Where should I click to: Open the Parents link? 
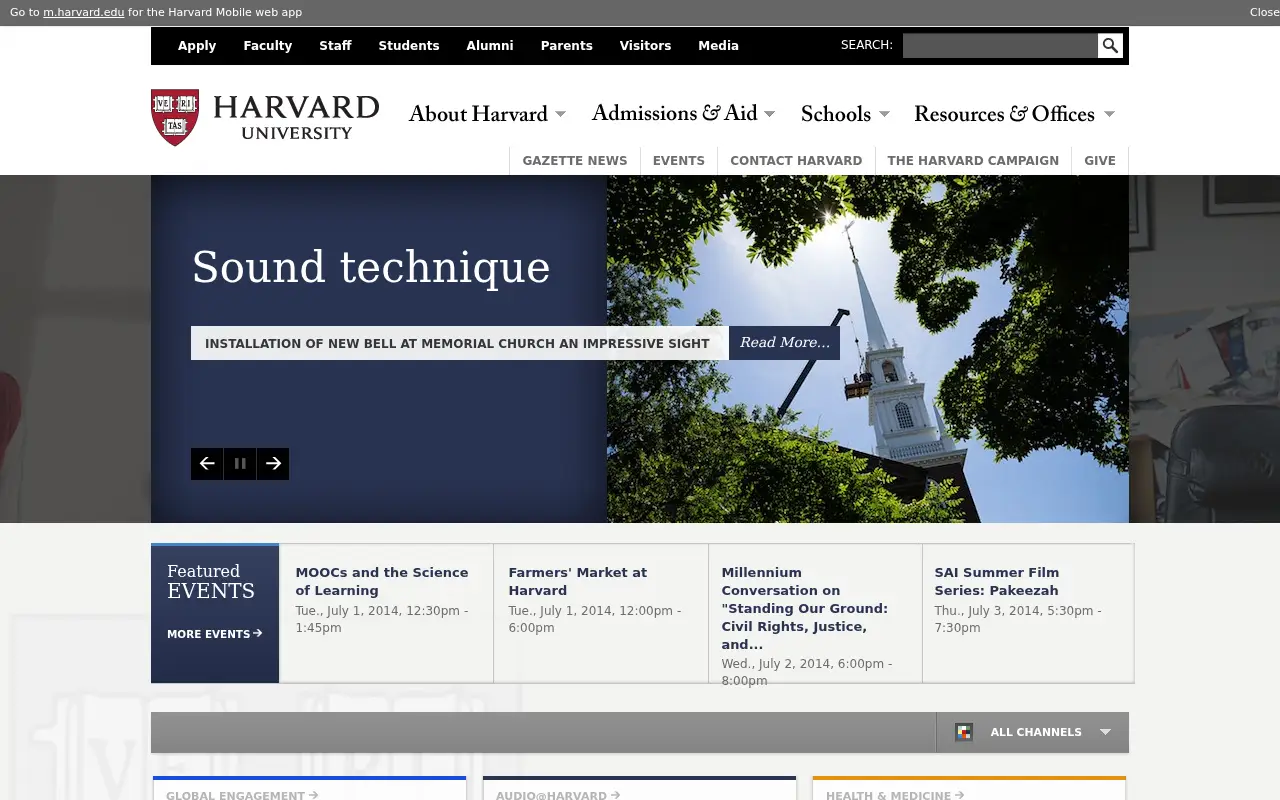tap(567, 46)
